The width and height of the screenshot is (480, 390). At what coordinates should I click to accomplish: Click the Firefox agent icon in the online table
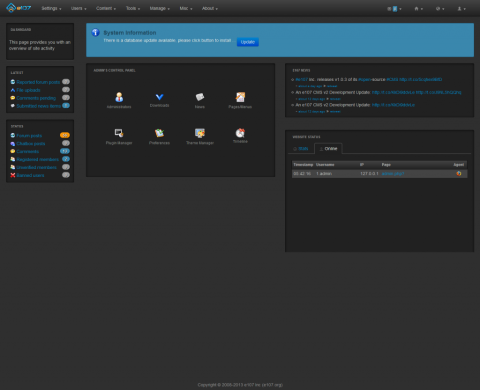click(x=459, y=173)
